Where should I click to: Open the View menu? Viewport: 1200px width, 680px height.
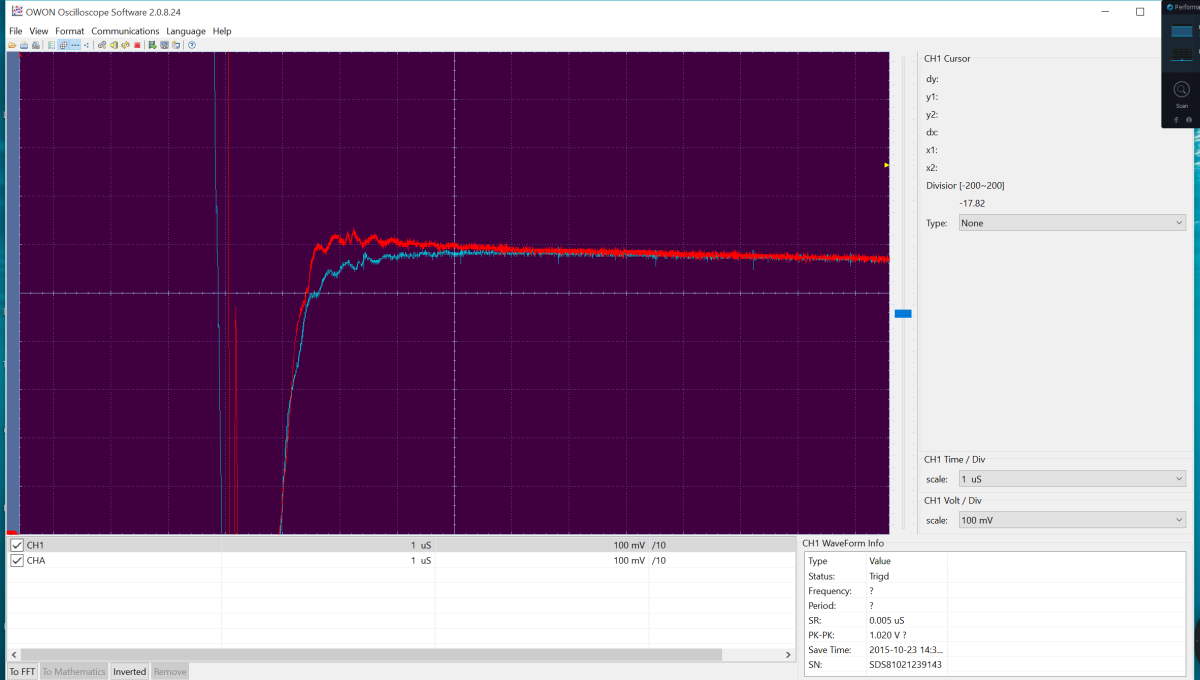[x=39, y=31]
